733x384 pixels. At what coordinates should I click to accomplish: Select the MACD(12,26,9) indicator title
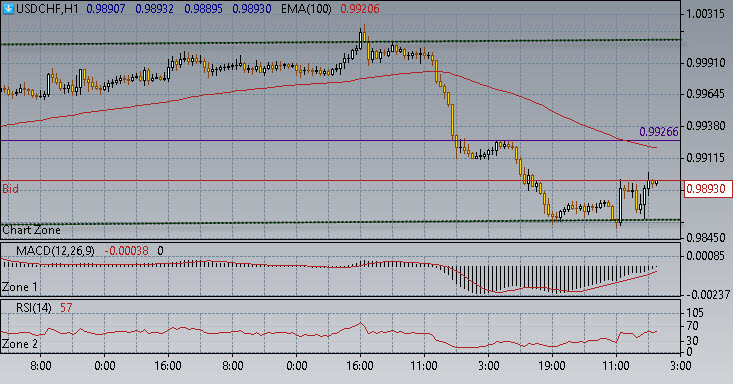tap(55, 251)
